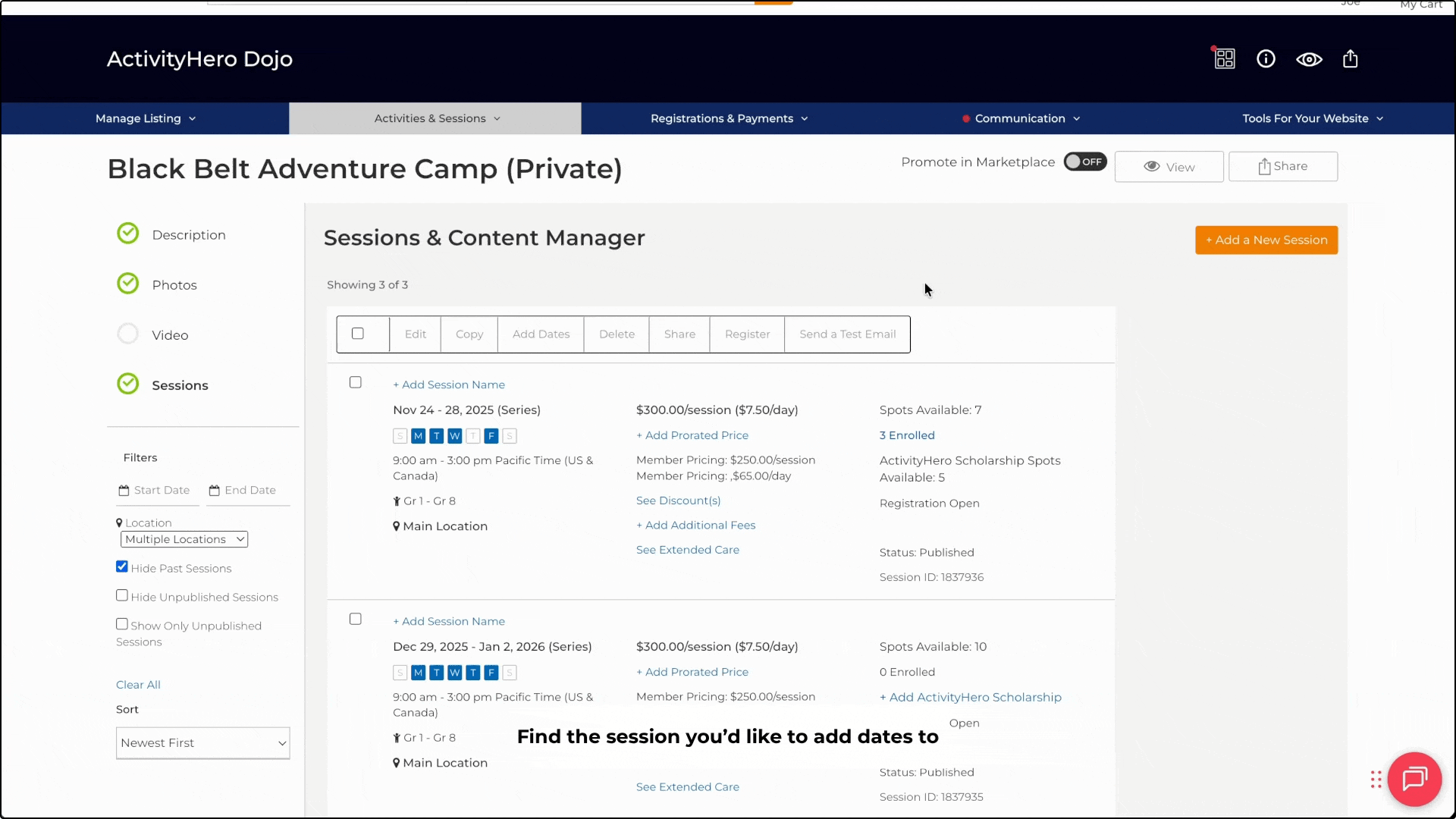
Task: Click the 3 Enrolled link
Action: point(907,435)
